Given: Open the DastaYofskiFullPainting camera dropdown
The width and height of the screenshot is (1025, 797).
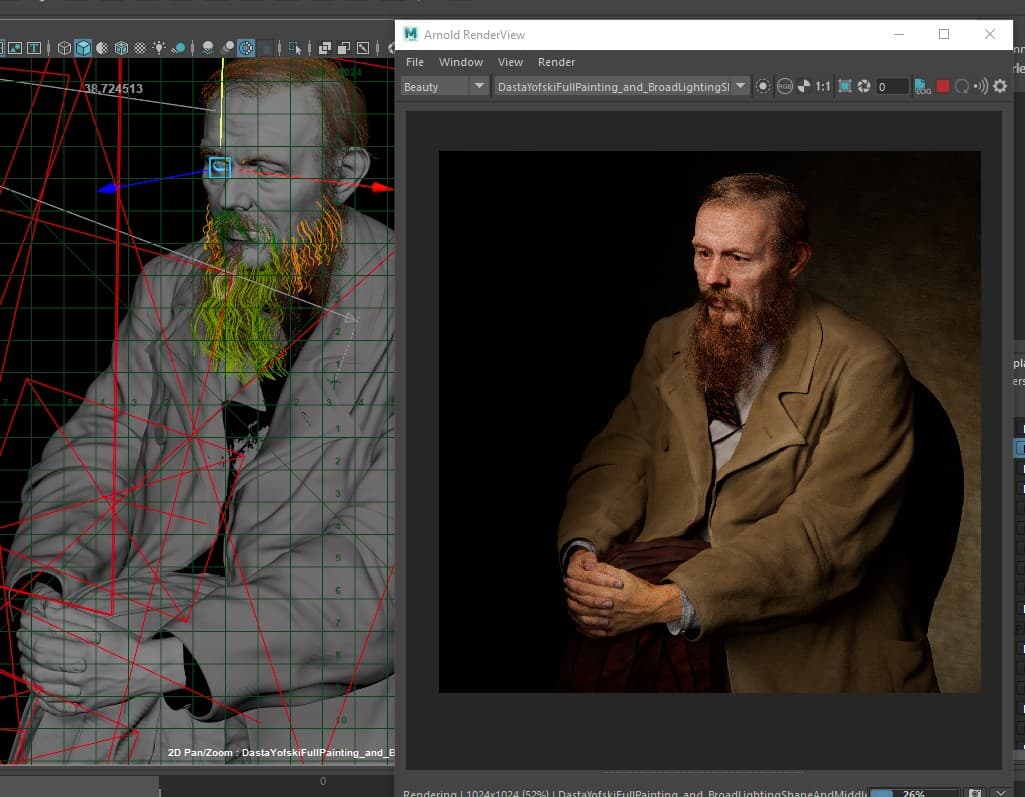Looking at the screenshot, I should (x=622, y=86).
